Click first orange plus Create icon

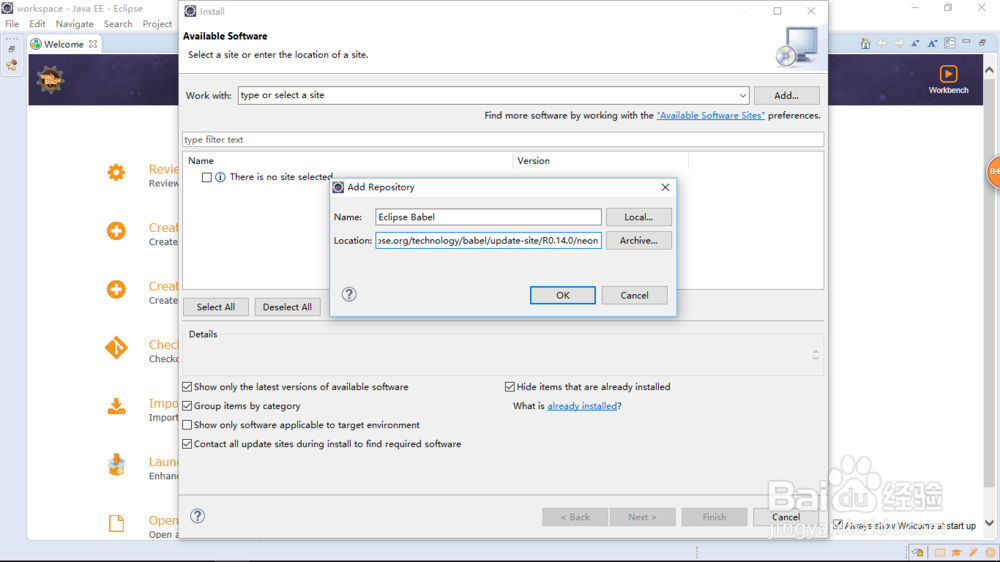pos(116,231)
